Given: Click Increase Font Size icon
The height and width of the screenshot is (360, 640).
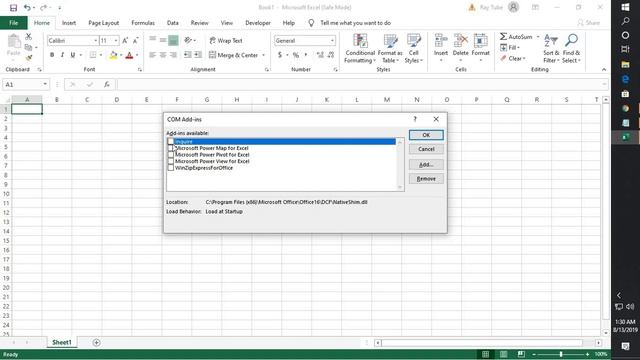Looking at the screenshot, I should [x=125, y=40].
